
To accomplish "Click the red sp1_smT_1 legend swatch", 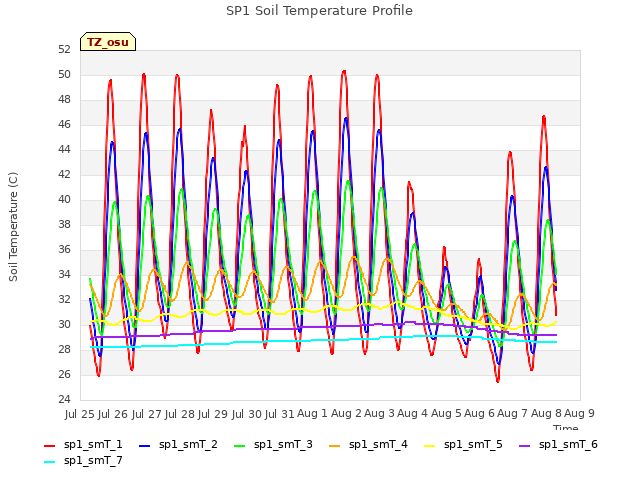I will 49,446.
